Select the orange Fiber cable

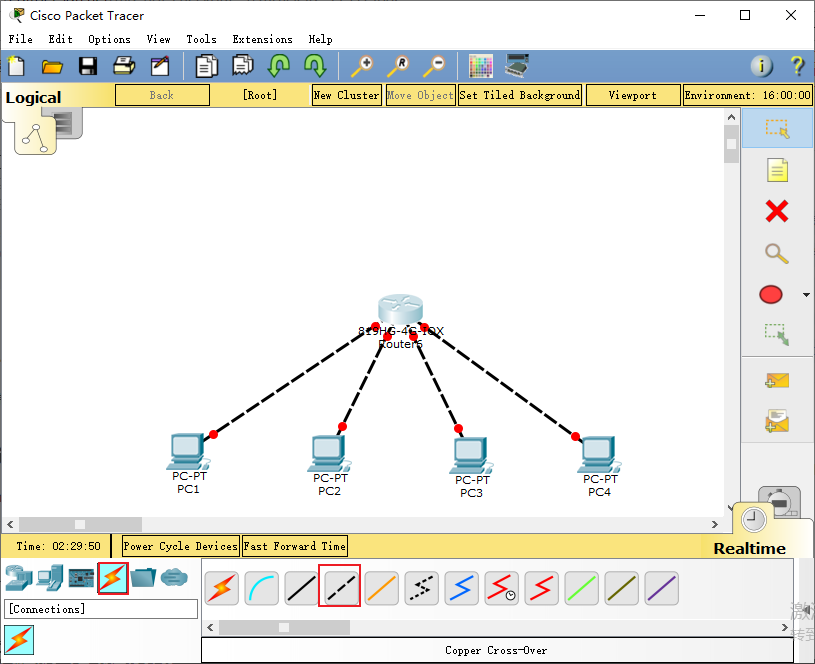[382, 588]
